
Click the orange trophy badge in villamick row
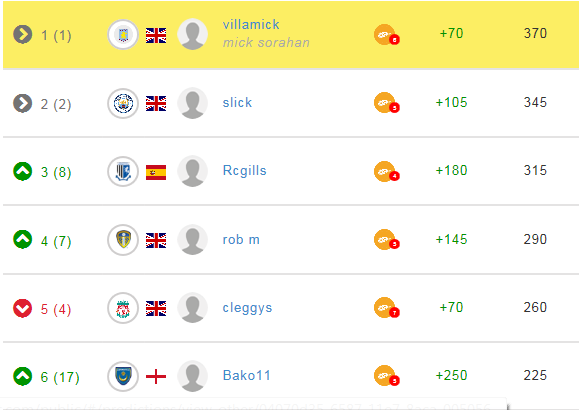(x=386, y=35)
